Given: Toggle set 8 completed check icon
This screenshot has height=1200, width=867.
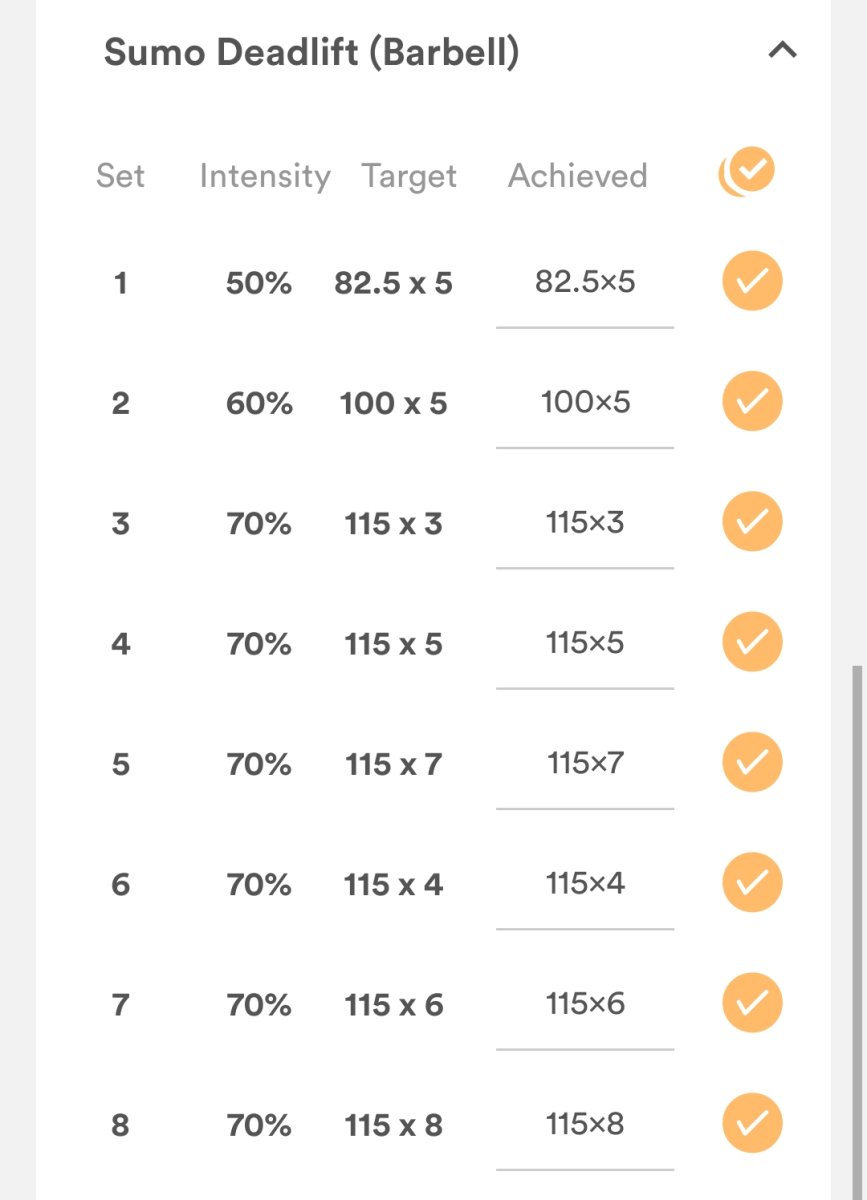Looking at the screenshot, I should click(752, 1123).
